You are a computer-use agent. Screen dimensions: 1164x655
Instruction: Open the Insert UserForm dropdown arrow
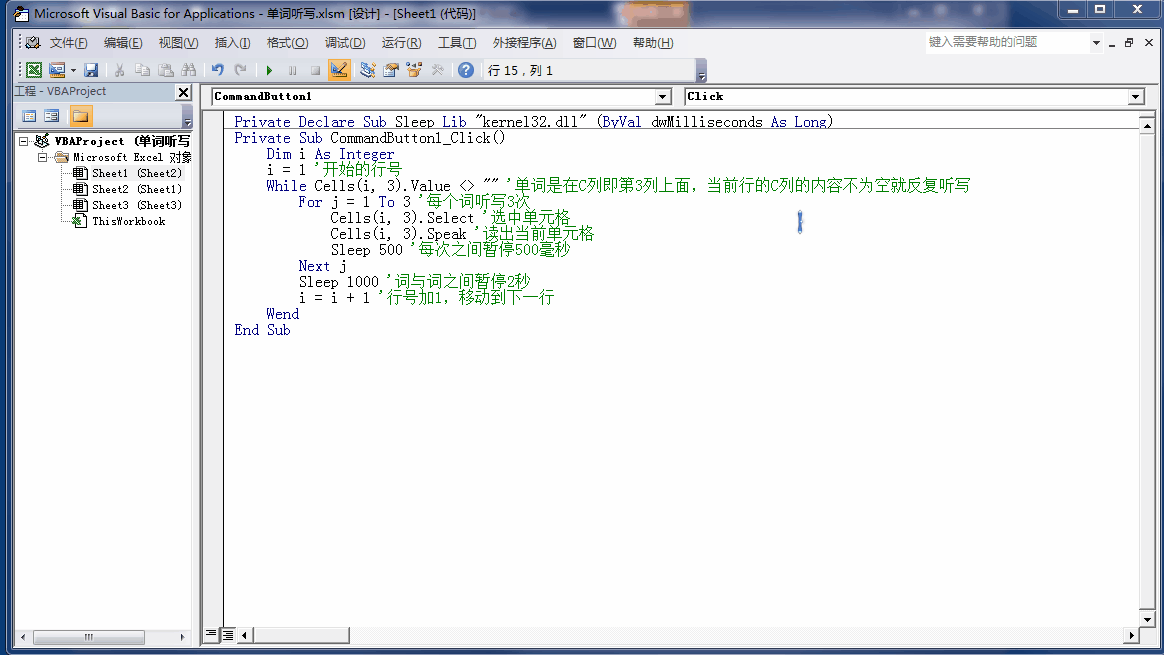coord(73,71)
